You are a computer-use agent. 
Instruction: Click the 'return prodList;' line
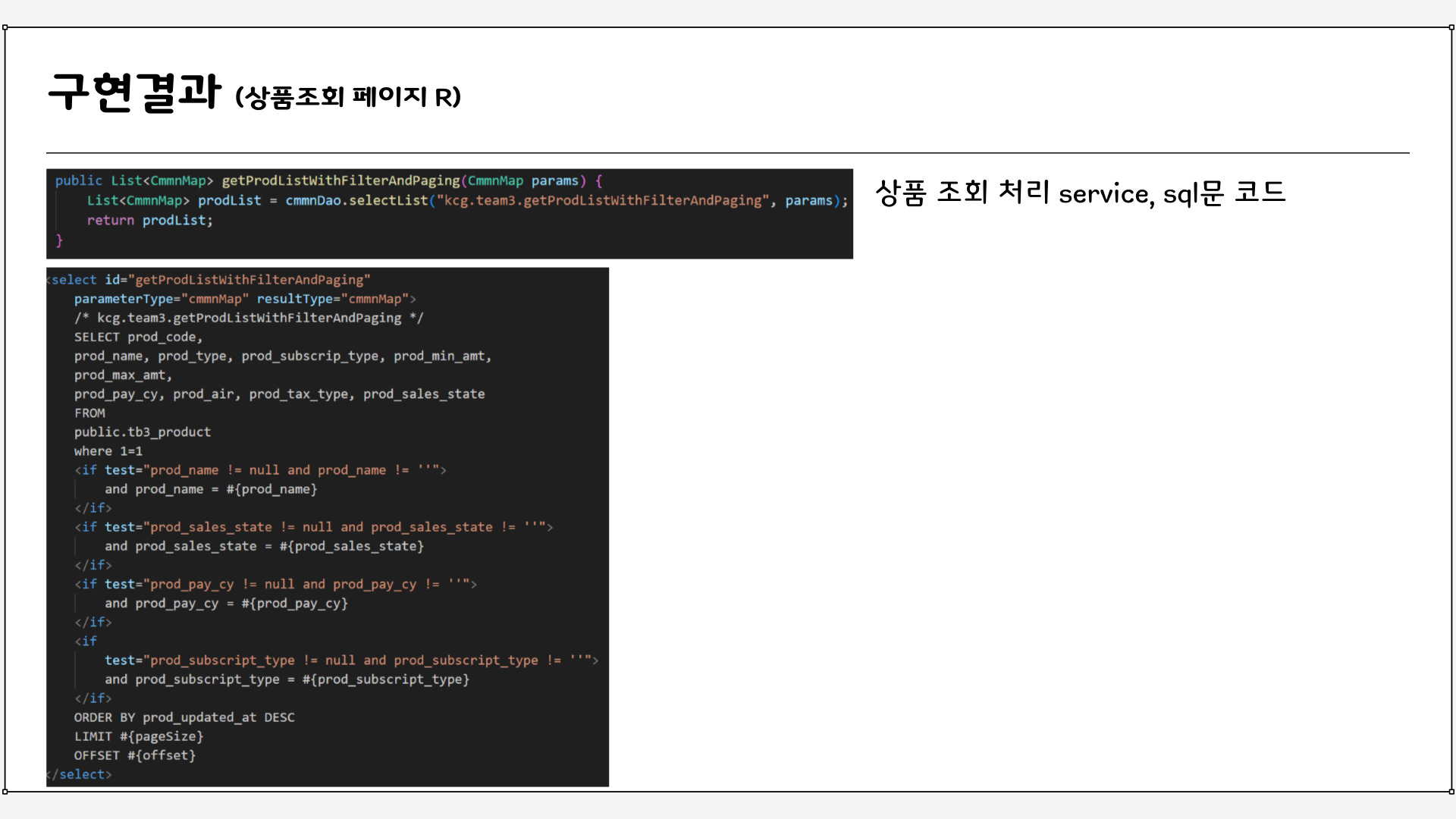(x=150, y=220)
